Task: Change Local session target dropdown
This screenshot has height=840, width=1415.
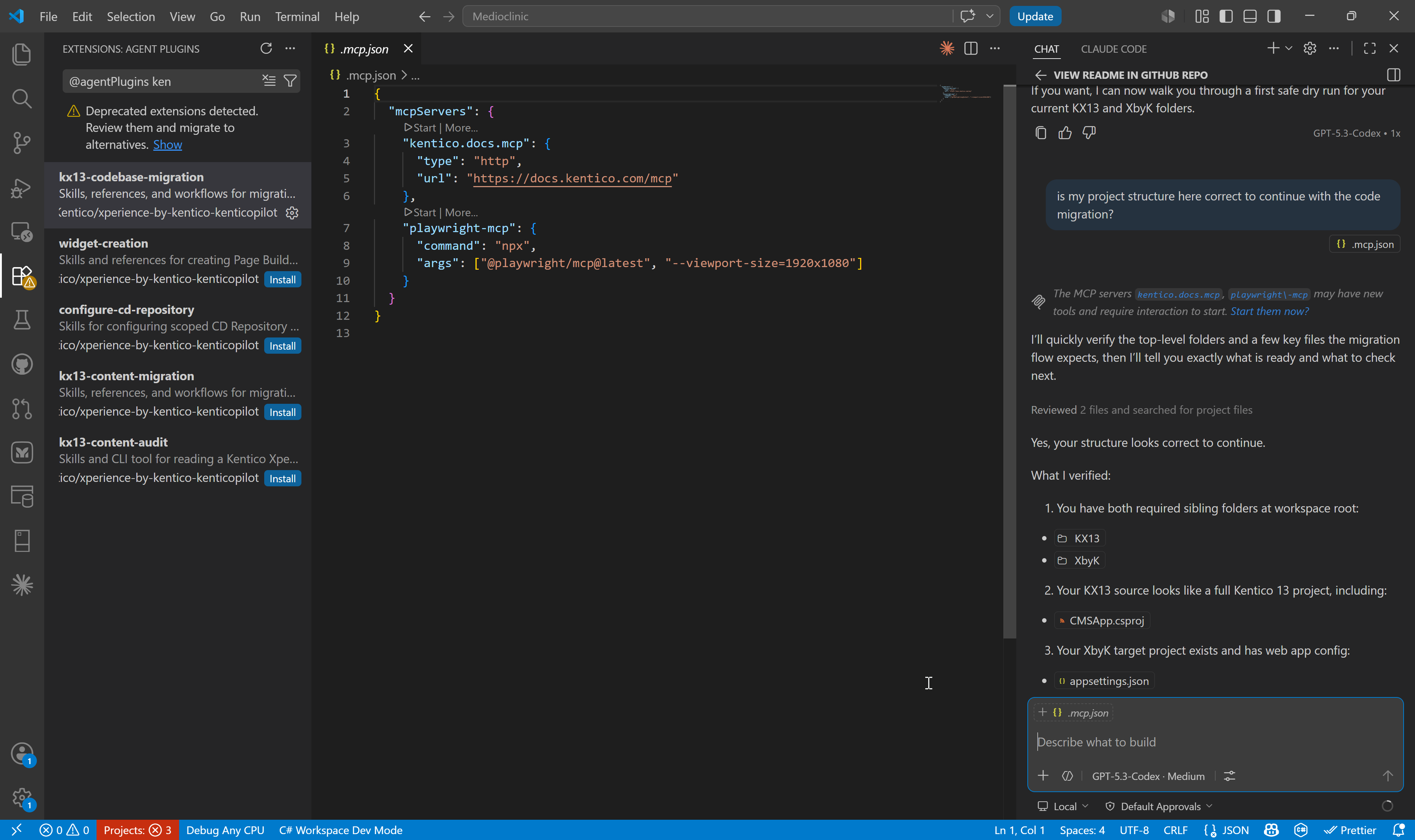Action: click(1062, 806)
